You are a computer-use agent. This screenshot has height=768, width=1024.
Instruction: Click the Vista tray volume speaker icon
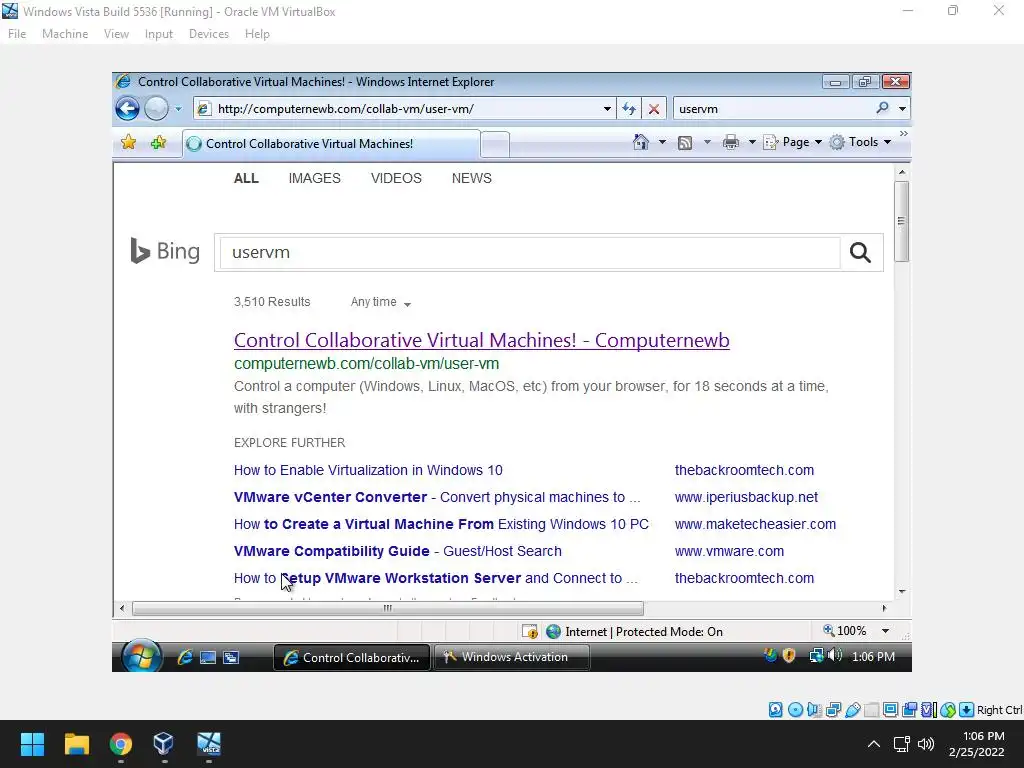point(835,655)
